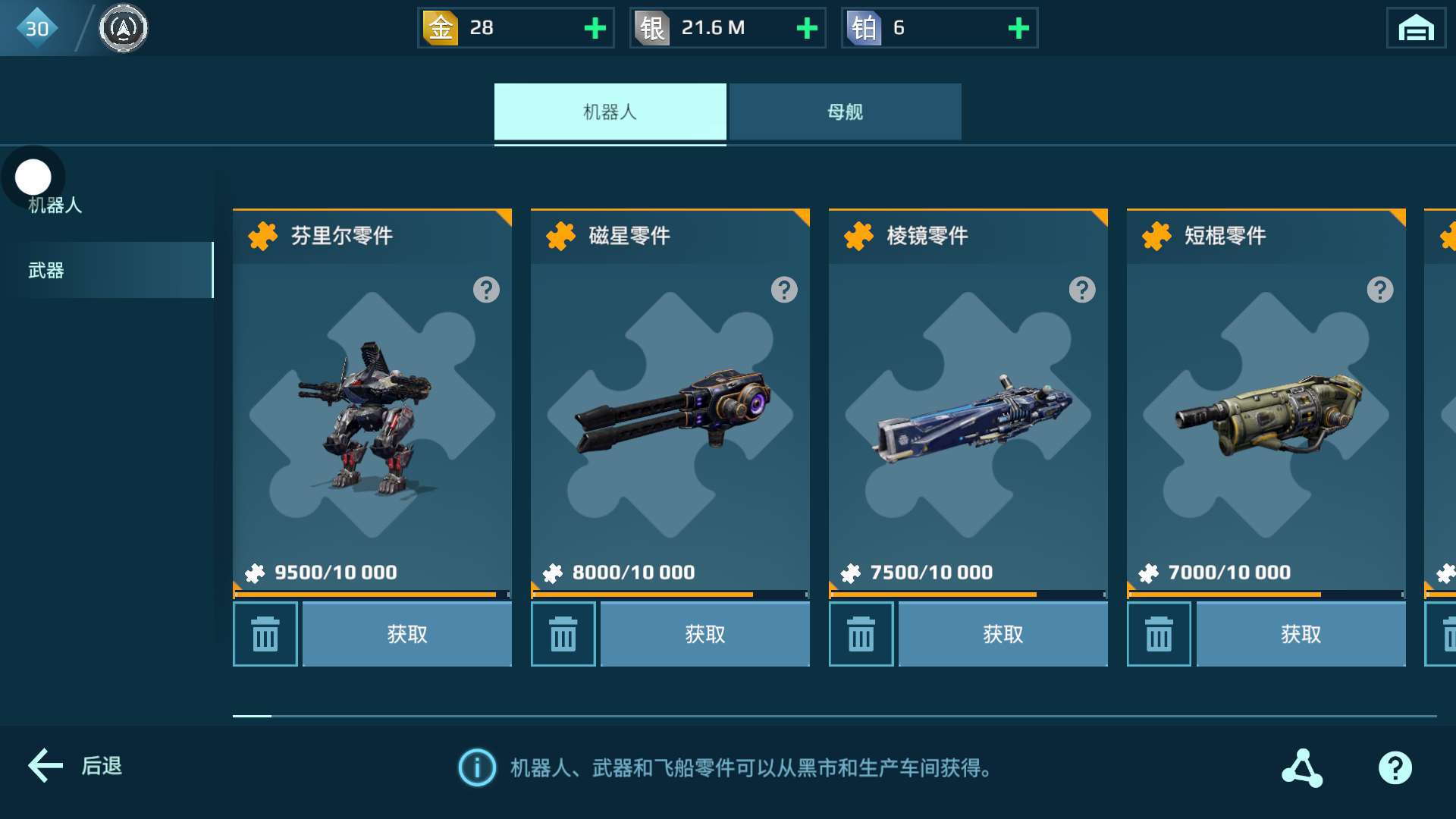1456x819 pixels.
Task: Click 获取 for 磁星零件
Action: point(705,634)
